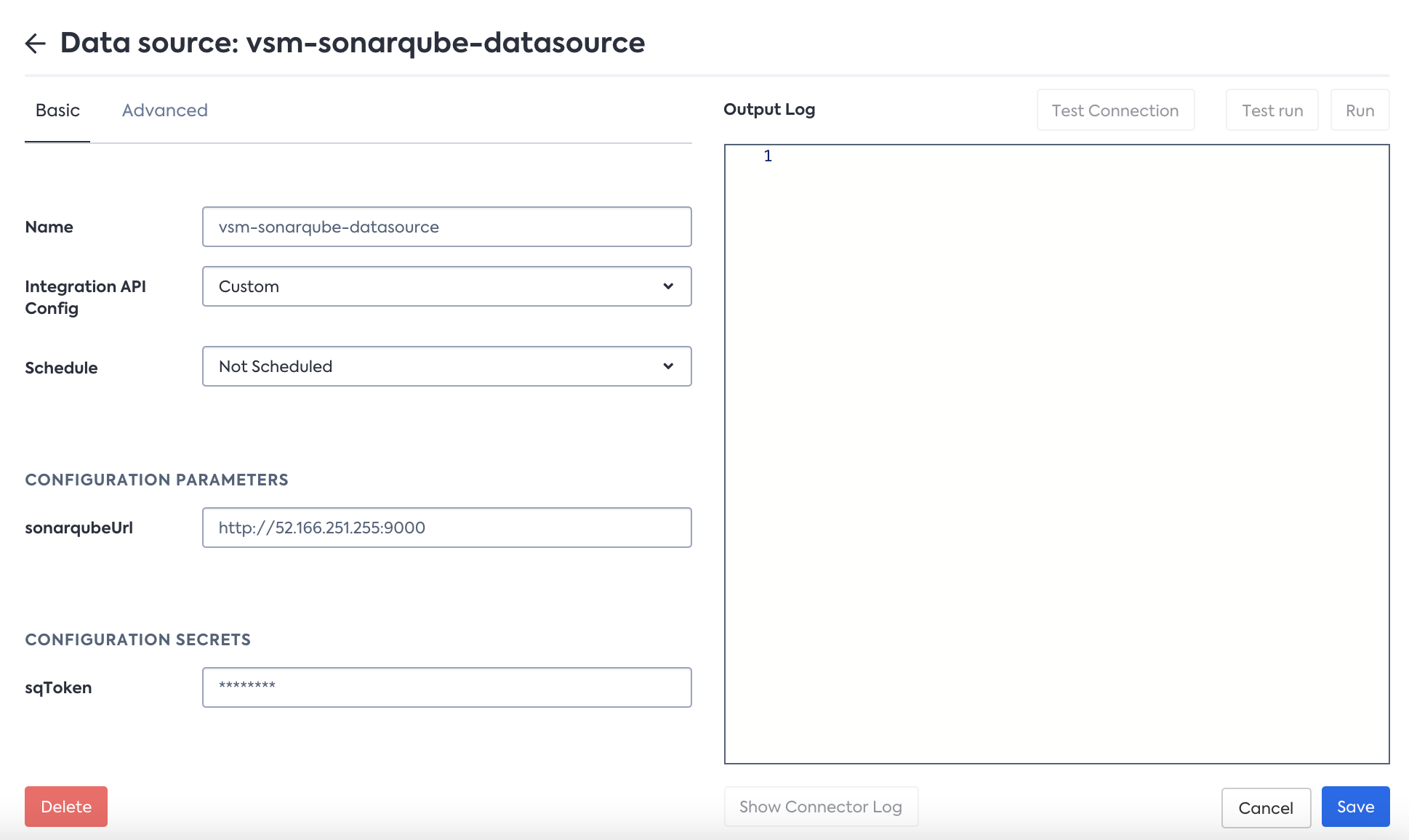
Task: Select the Output Log label
Action: click(x=769, y=109)
